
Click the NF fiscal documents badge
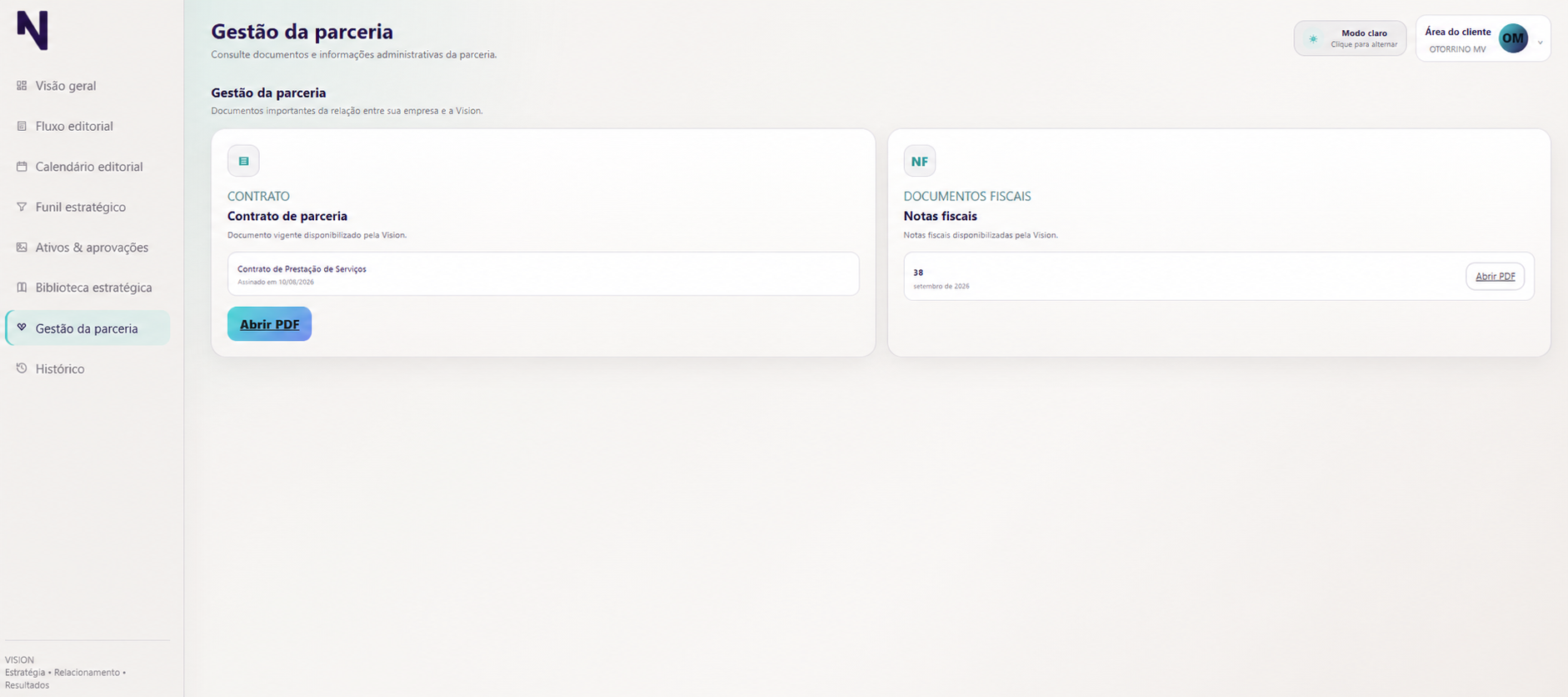point(920,161)
